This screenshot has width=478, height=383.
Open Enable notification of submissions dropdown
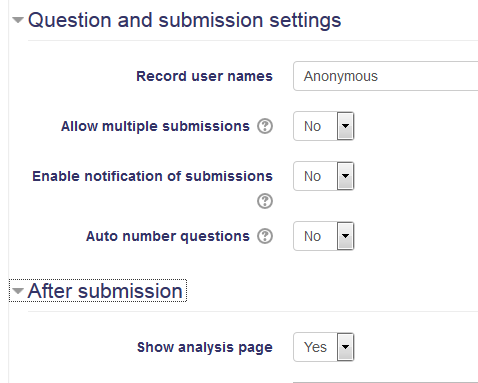point(323,176)
